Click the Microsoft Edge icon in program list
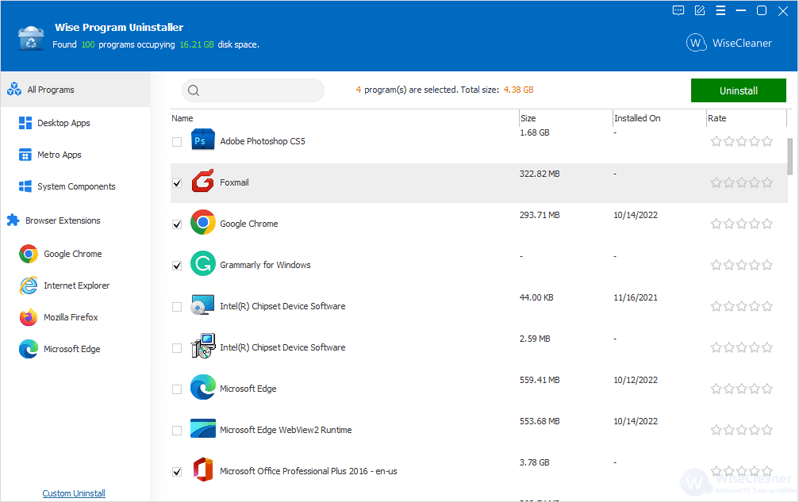Viewport: 799px width, 502px height. 203,387
